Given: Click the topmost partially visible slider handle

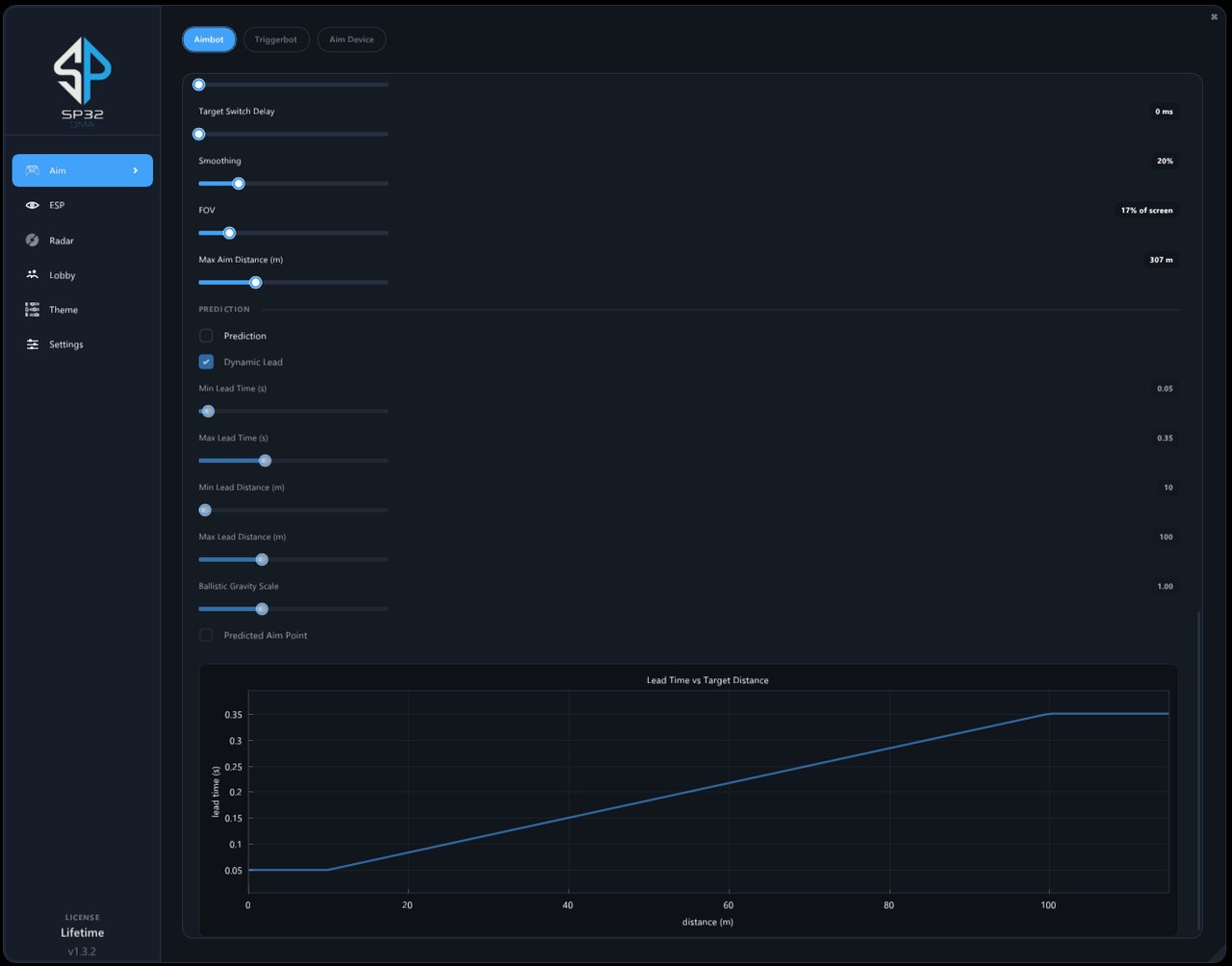Looking at the screenshot, I should pos(199,85).
